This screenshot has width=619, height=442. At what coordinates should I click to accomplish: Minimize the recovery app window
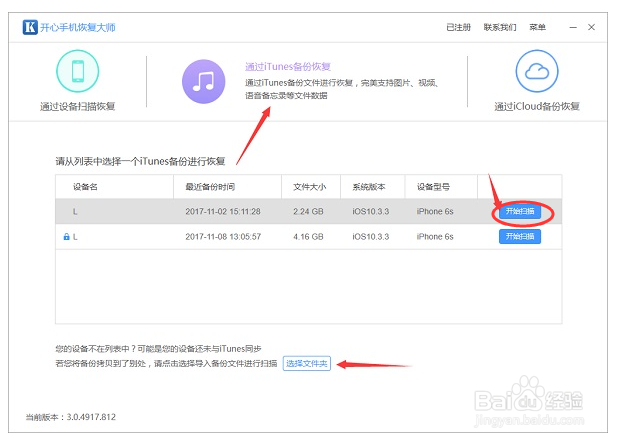click(573, 27)
